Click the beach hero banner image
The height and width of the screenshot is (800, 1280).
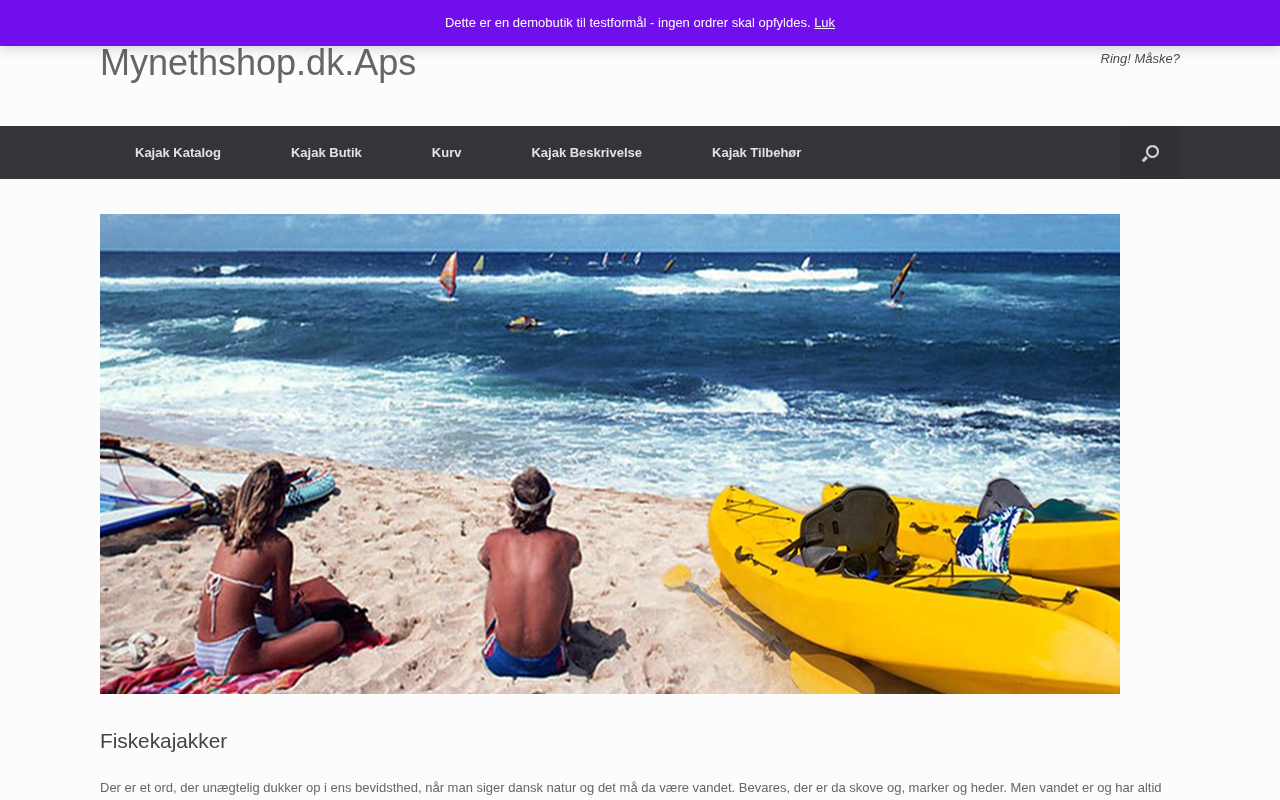[610, 454]
